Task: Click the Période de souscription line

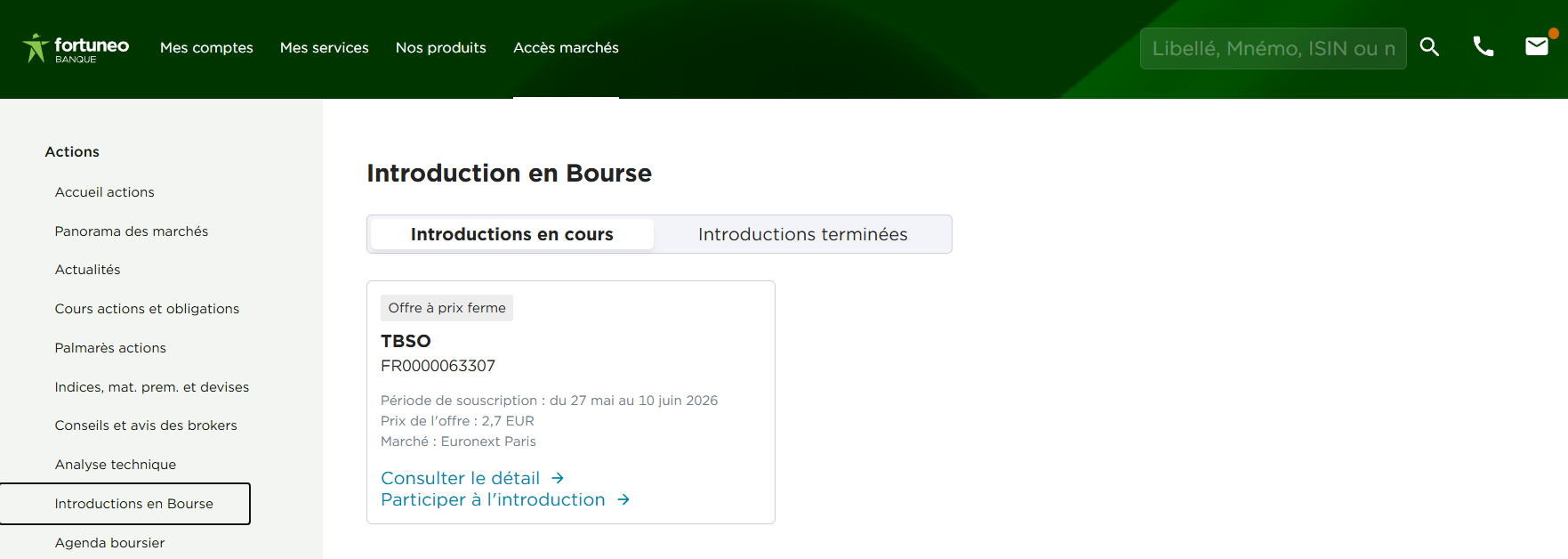Action: (x=549, y=401)
